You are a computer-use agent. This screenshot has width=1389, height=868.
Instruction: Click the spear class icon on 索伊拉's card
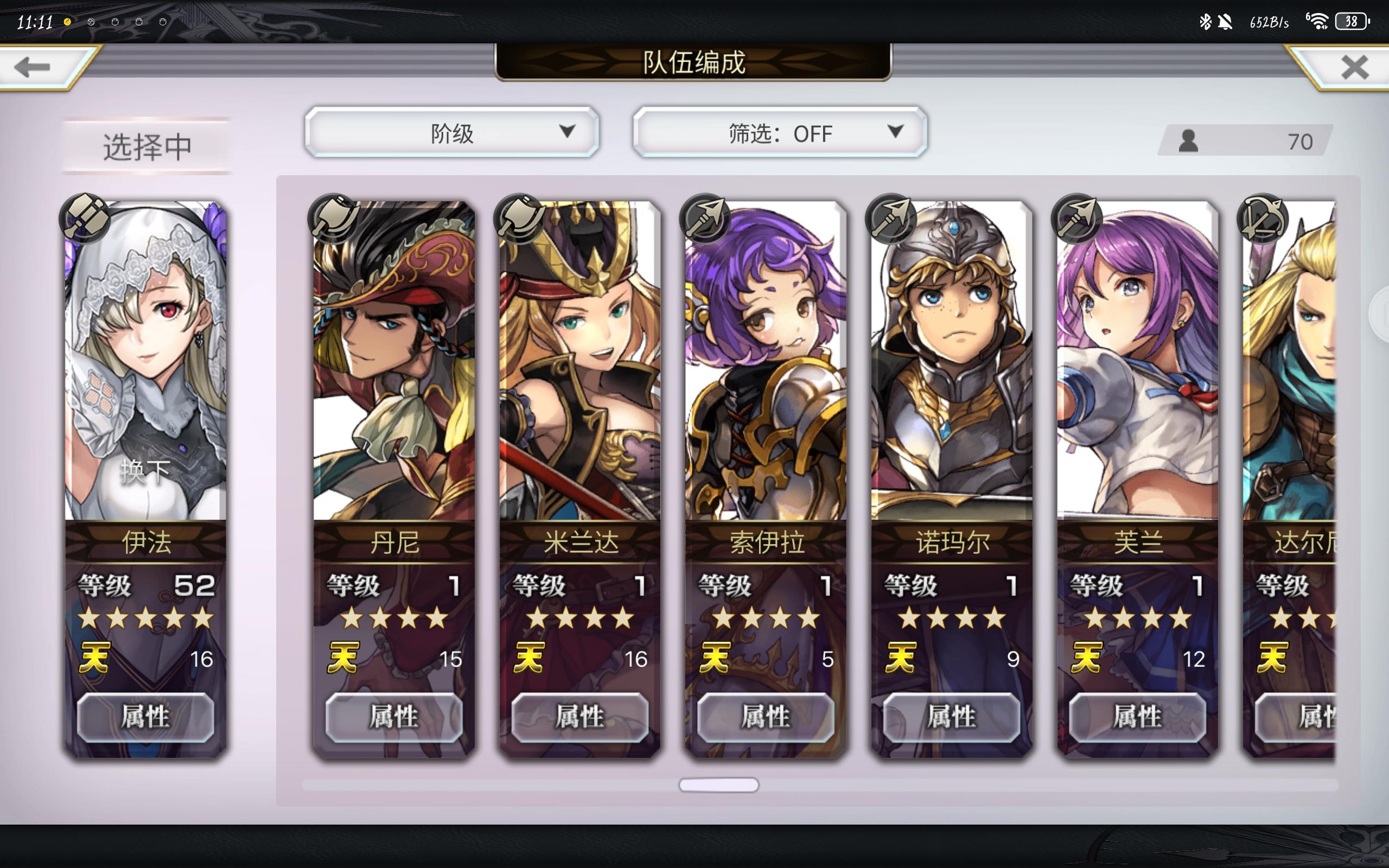(705, 218)
